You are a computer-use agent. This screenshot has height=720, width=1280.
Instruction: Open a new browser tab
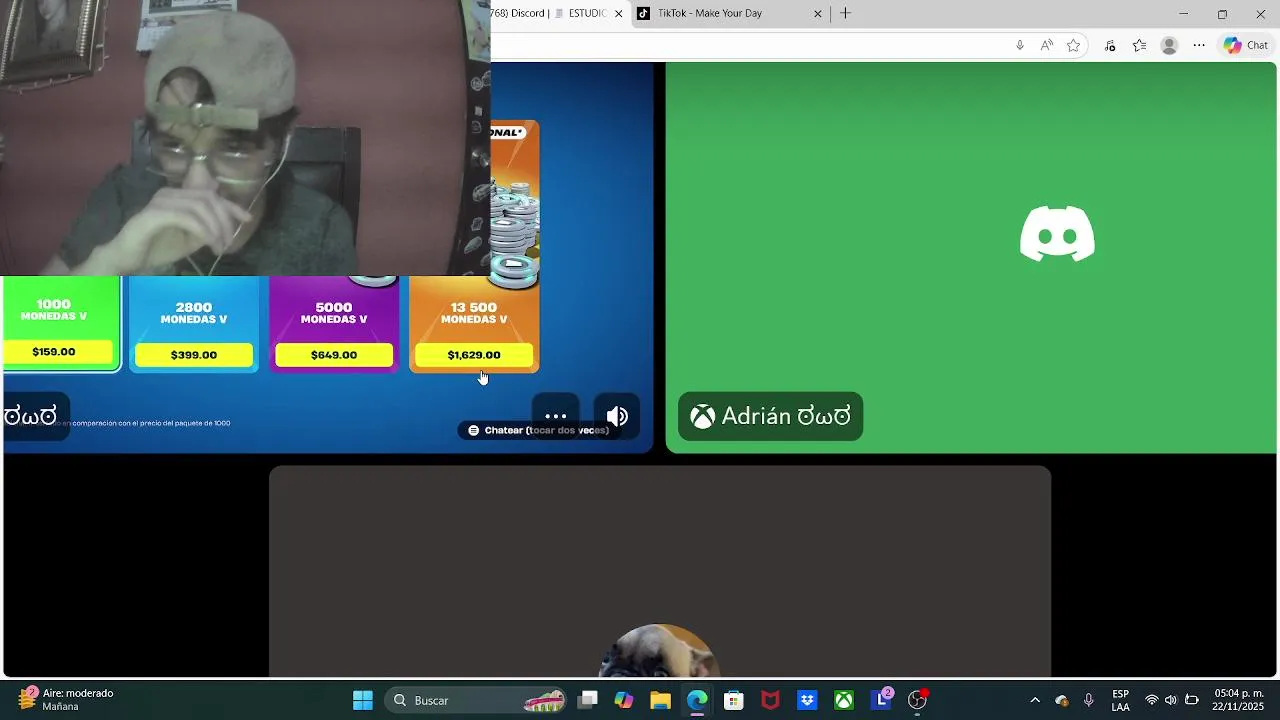click(846, 13)
